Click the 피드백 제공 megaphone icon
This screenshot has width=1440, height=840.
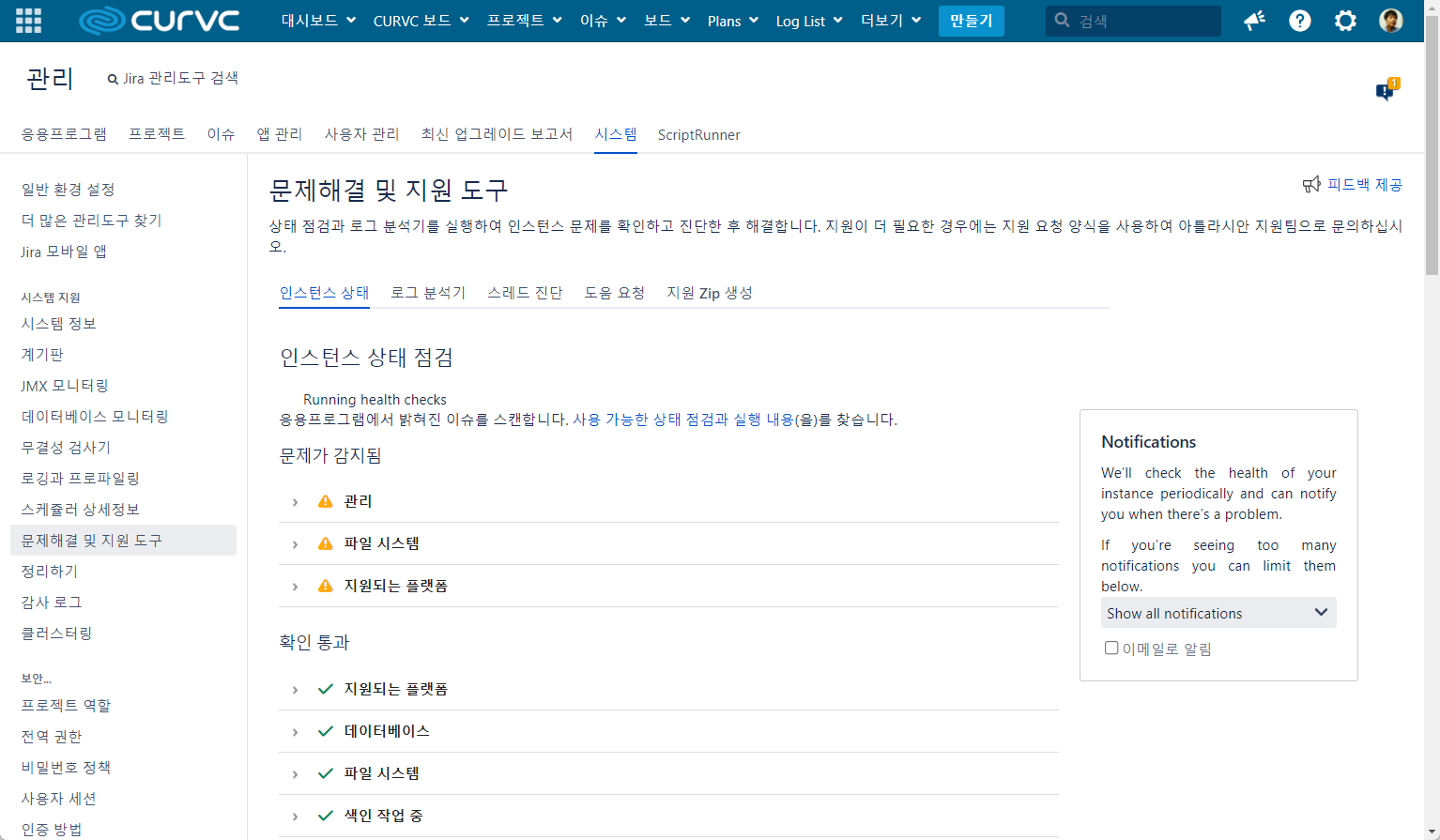[1311, 185]
